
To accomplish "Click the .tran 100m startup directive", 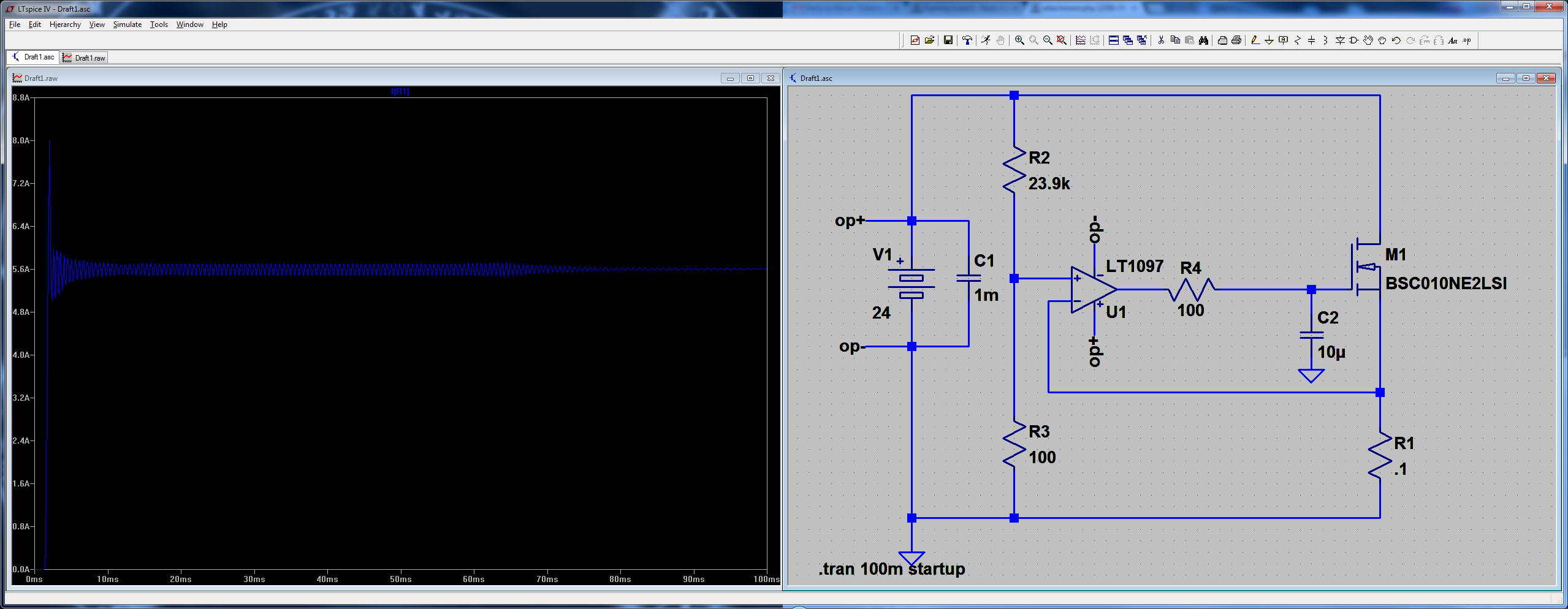I will click(x=892, y=569).
